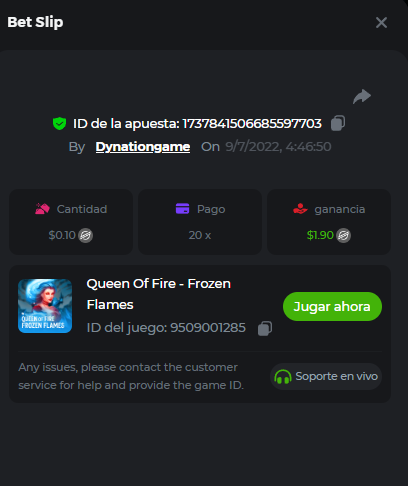Click the green verified shield icon
Viewport: 408px width, 486px height.
coord(59,124)
